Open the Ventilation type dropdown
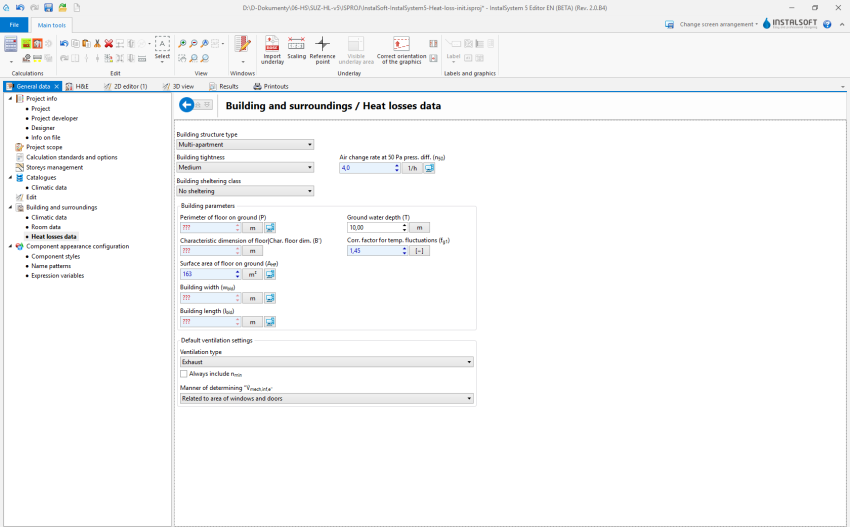 (x=326, y=362)
